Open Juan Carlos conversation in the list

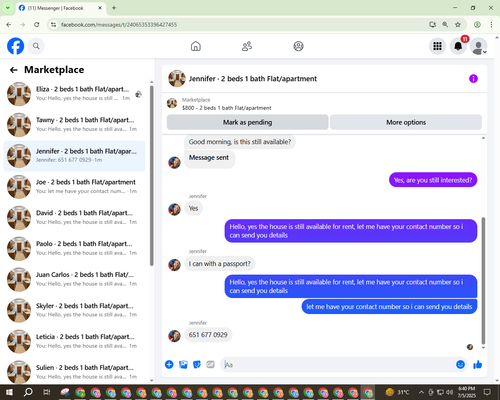(x=74, y=279)
